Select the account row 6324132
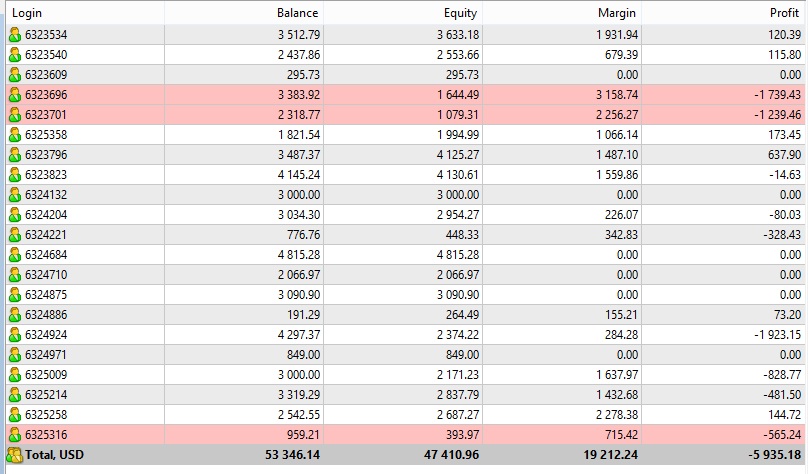The width and height of the screenshot is (808, 474). 405,195
